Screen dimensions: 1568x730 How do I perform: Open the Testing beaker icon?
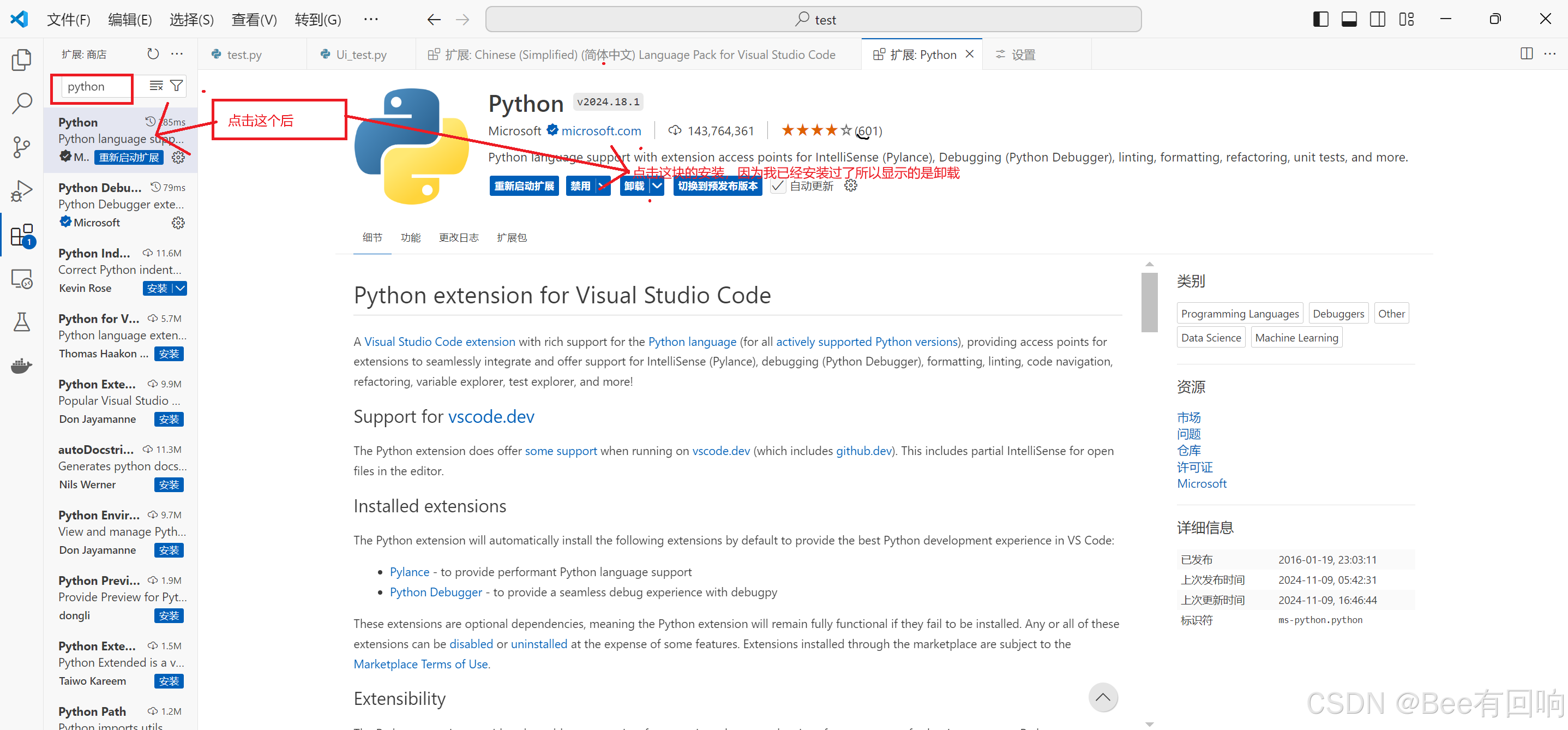pyautogui.click(x=21, y=322)
